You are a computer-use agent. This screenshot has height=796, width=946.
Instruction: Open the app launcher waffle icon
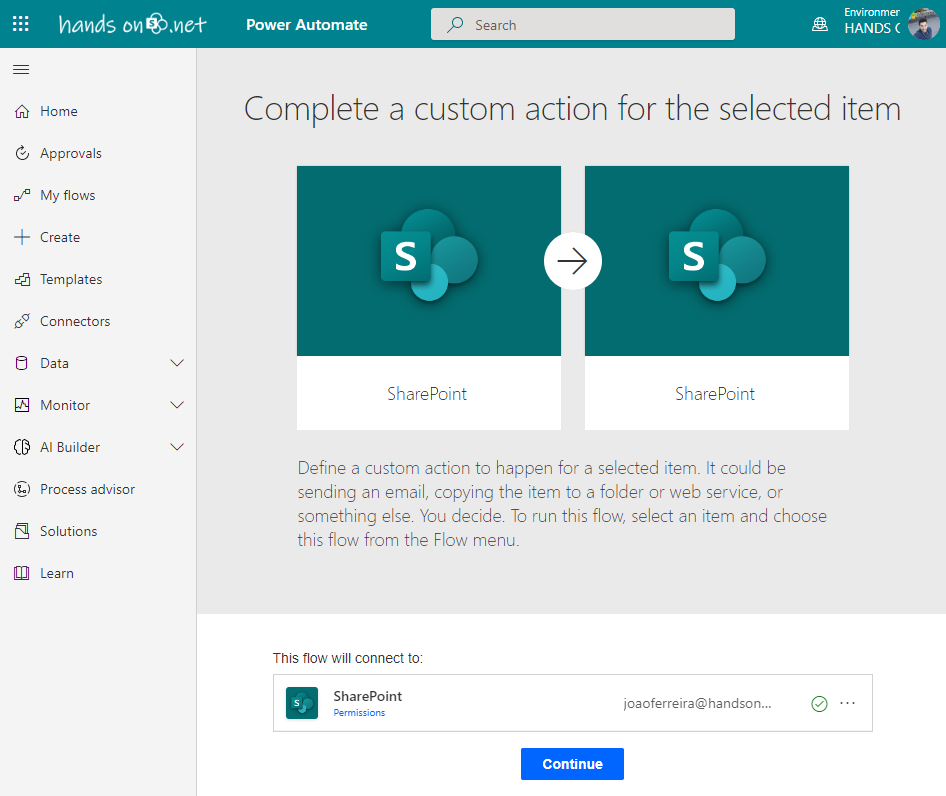pos(20,24)
